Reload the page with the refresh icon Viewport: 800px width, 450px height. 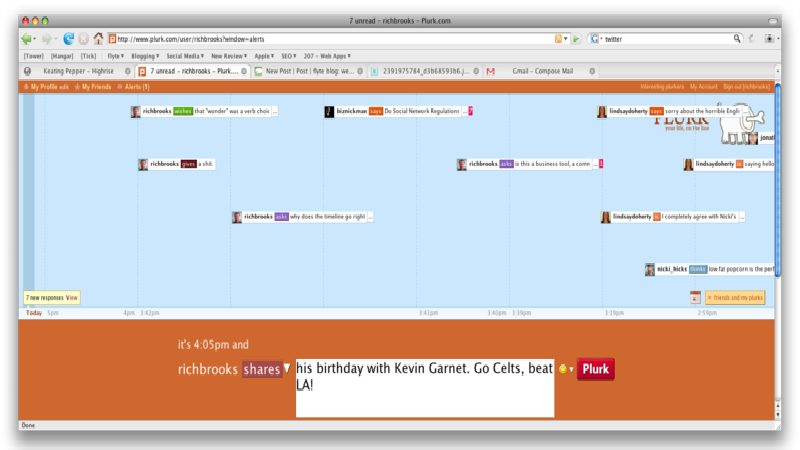(x=68, y=39)
